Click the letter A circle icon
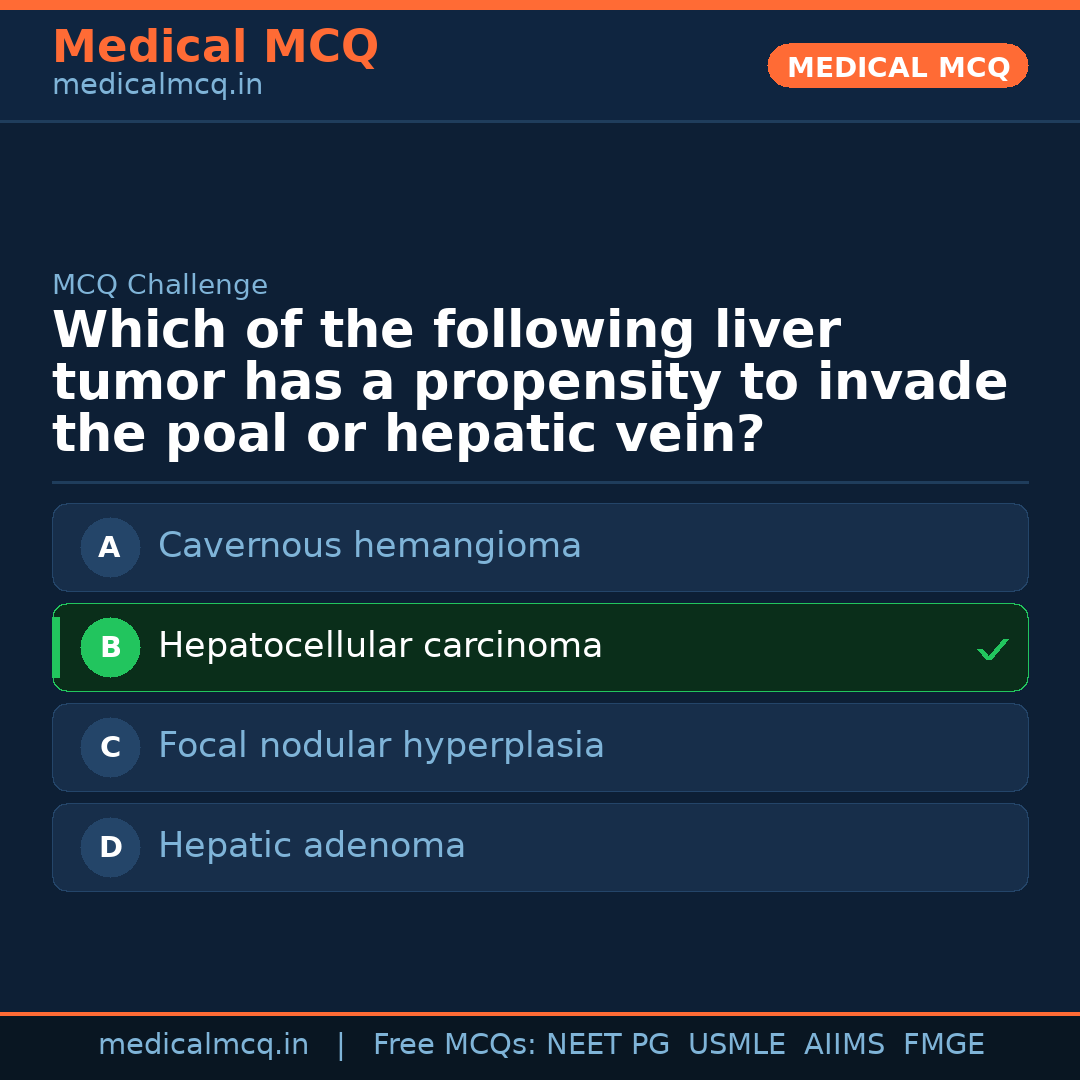The height and width of the screenshot is (1080, 1080). [110, 547]
